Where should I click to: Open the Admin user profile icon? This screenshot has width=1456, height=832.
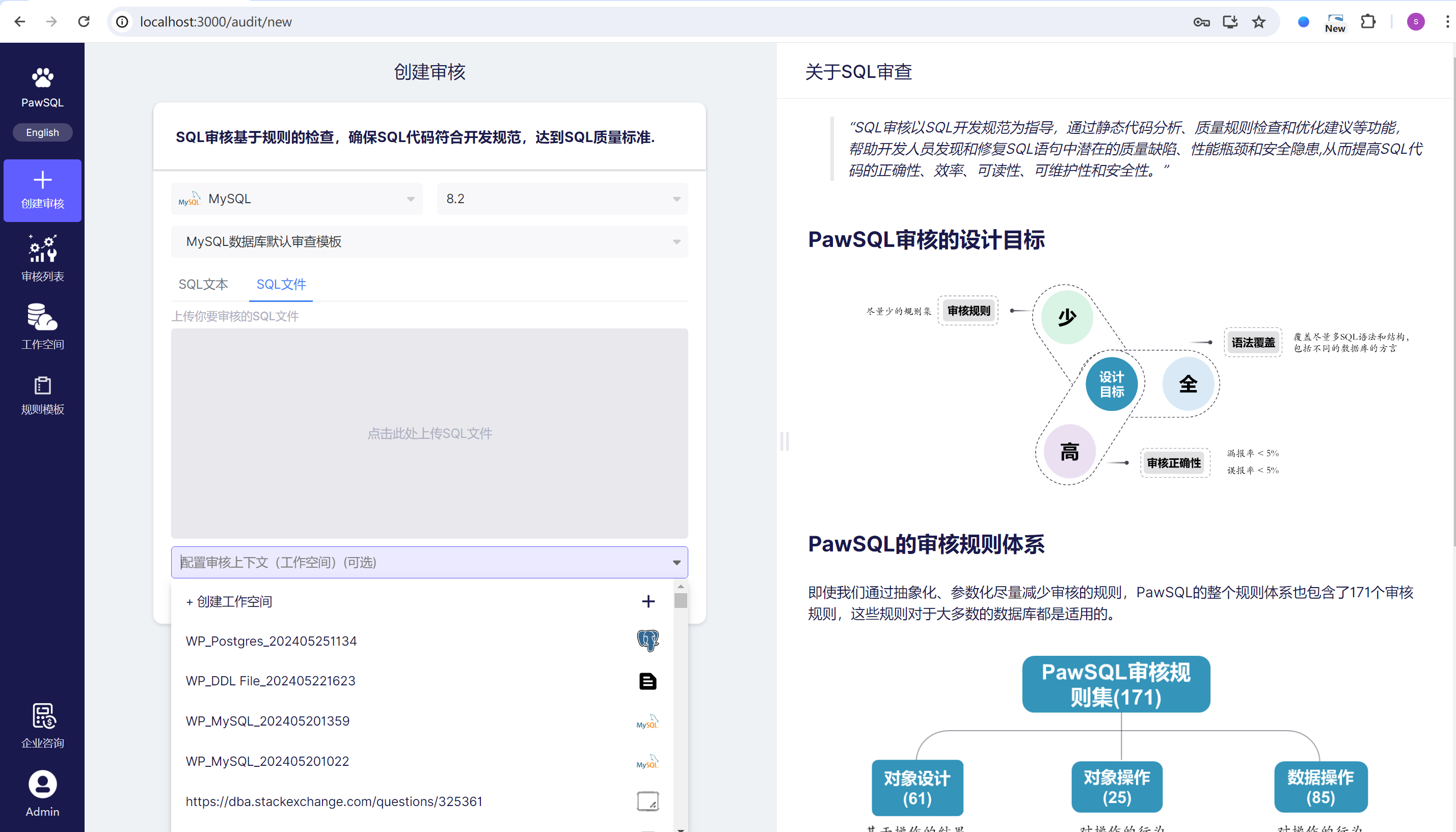click(42, 785)
